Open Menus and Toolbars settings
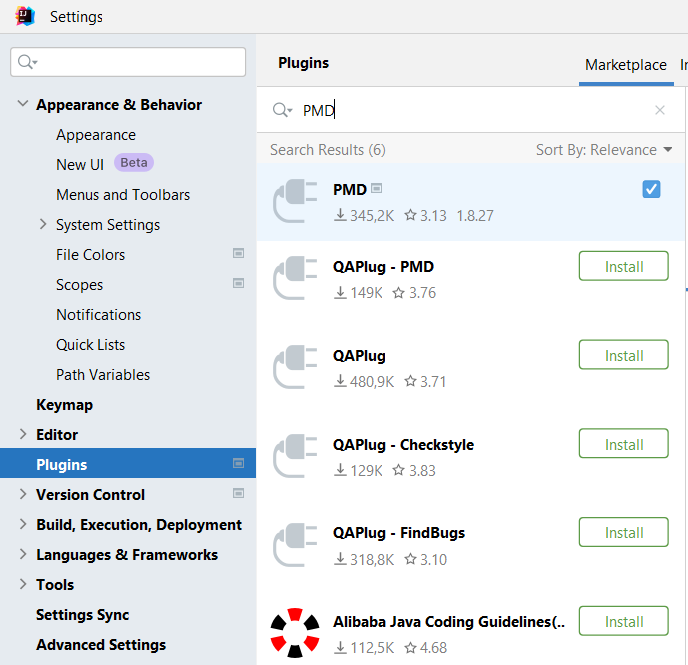 tap(123, 194)
